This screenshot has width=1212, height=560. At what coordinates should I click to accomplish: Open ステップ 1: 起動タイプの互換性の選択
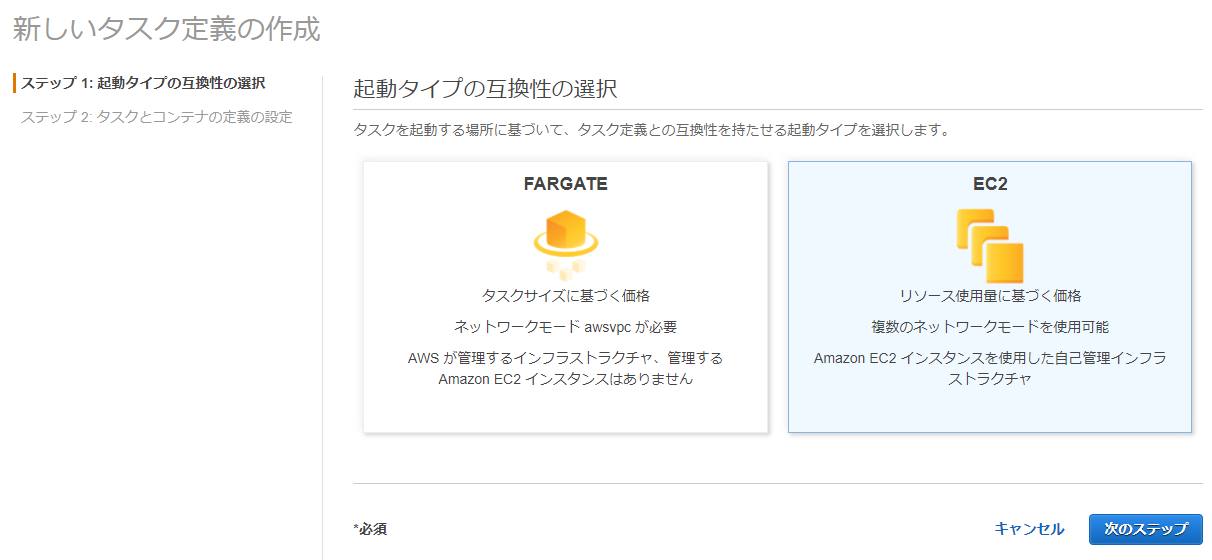coord(143,82)
